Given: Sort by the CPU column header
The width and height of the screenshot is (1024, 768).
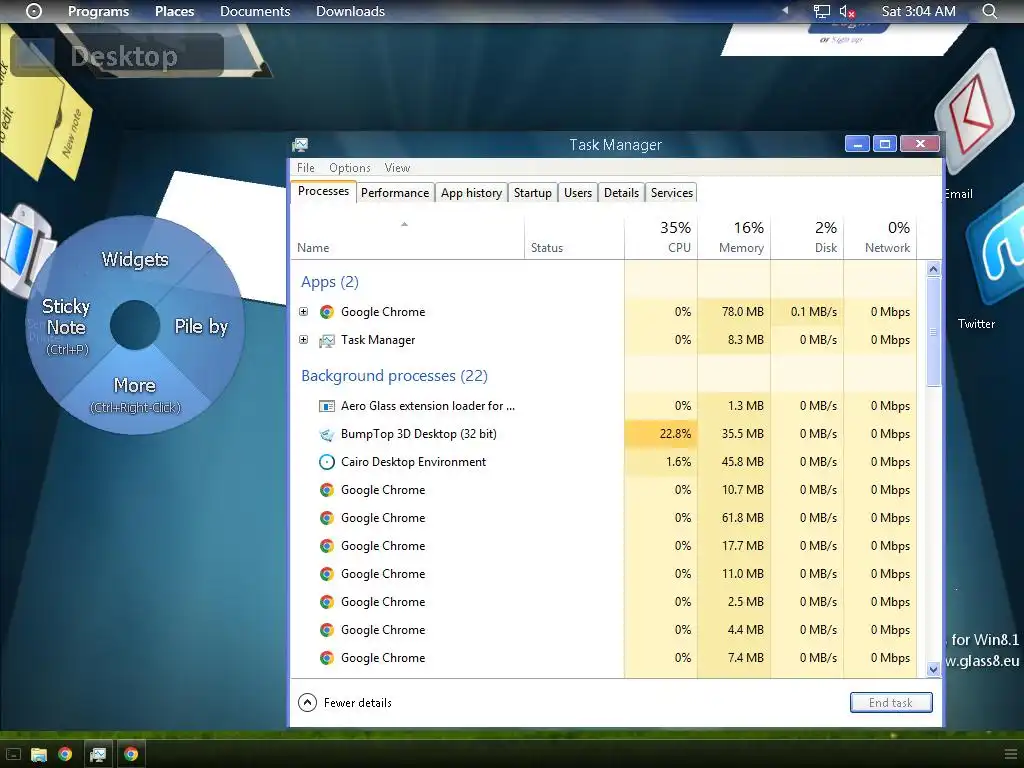Looking at the screenshot, I should 661,237.
